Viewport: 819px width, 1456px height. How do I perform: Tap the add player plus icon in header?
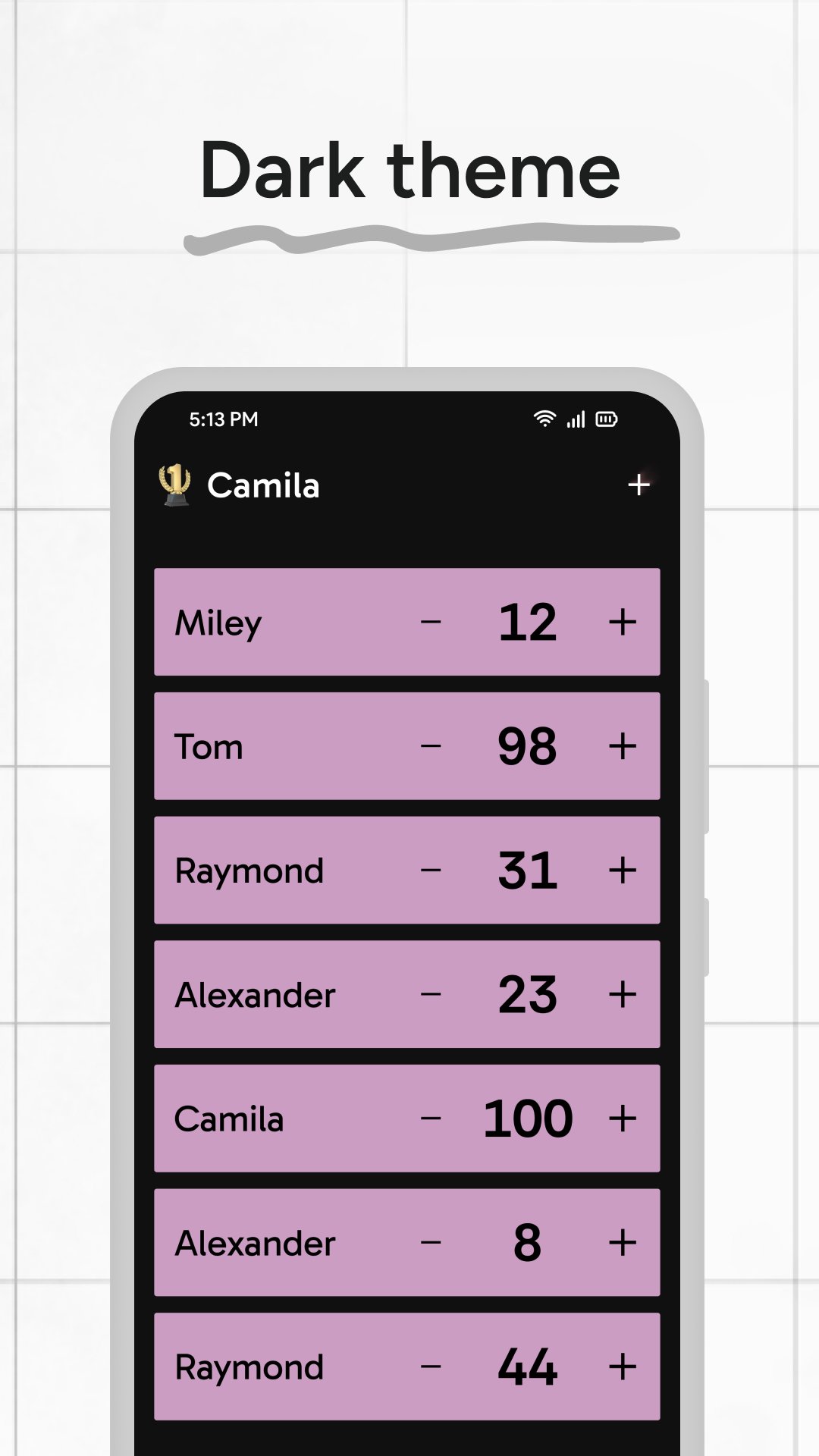[x=639, y=485]
